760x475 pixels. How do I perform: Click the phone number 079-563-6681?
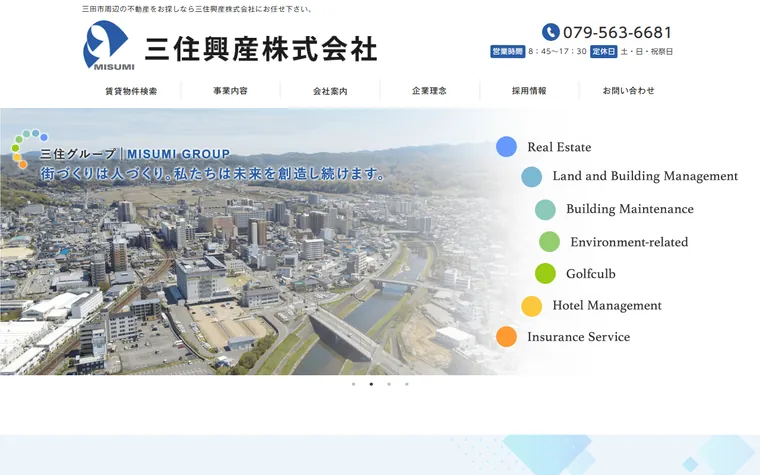(x=617, y=32)
